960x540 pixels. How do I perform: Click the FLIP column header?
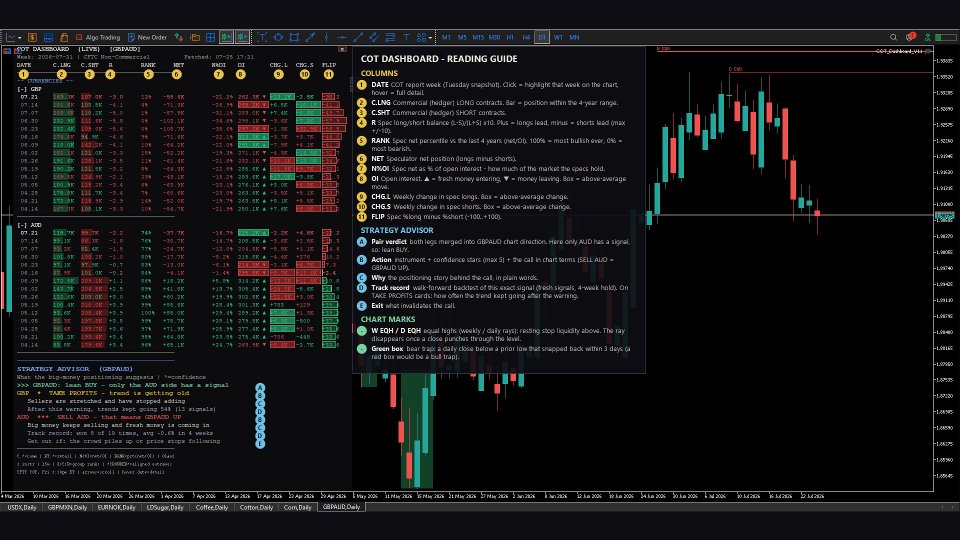(x=329, y=65)
